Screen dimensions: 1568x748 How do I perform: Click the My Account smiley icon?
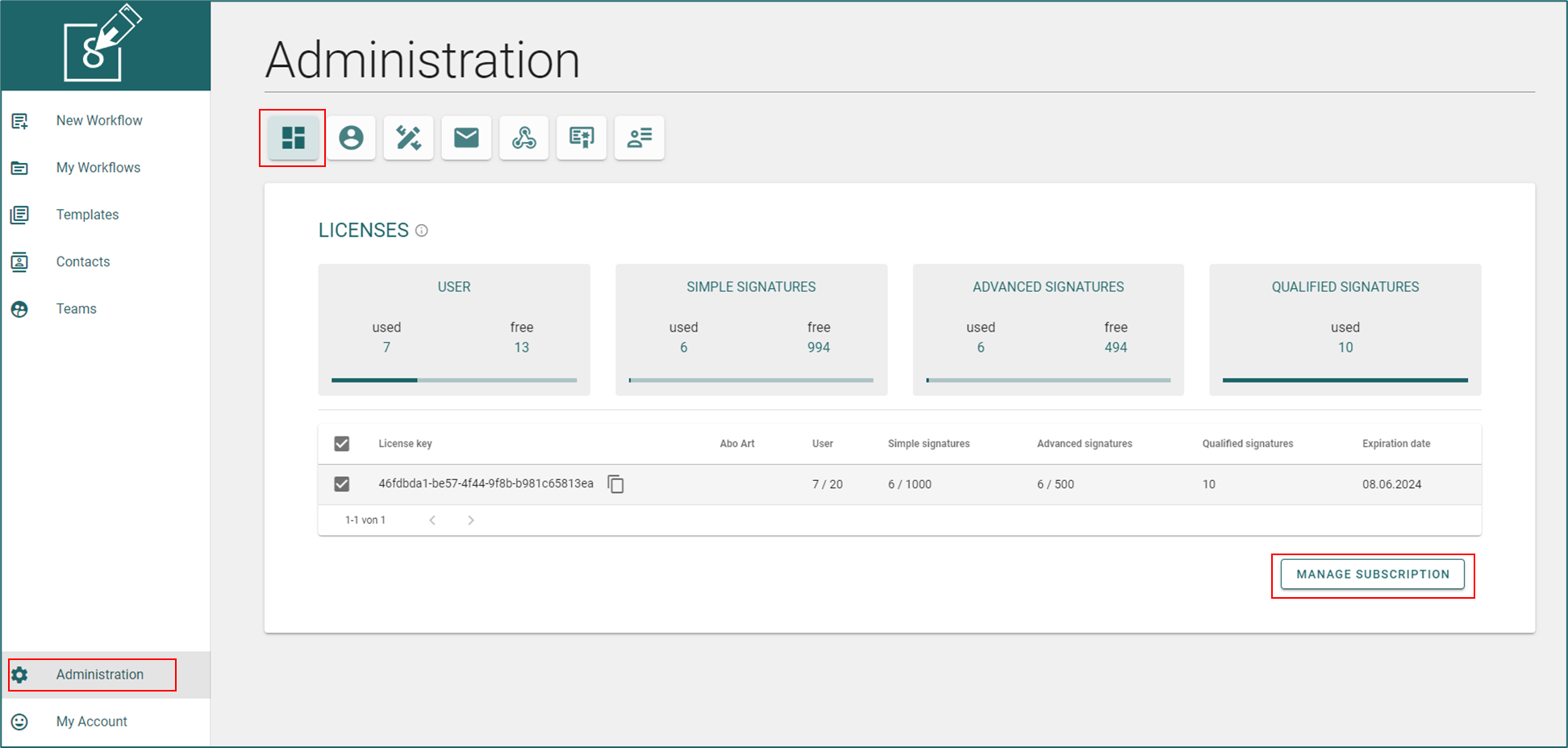tap(19, 721)
